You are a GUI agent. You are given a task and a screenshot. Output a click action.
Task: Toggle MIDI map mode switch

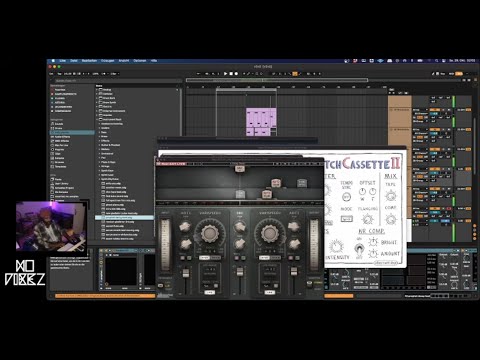point(451,74)
